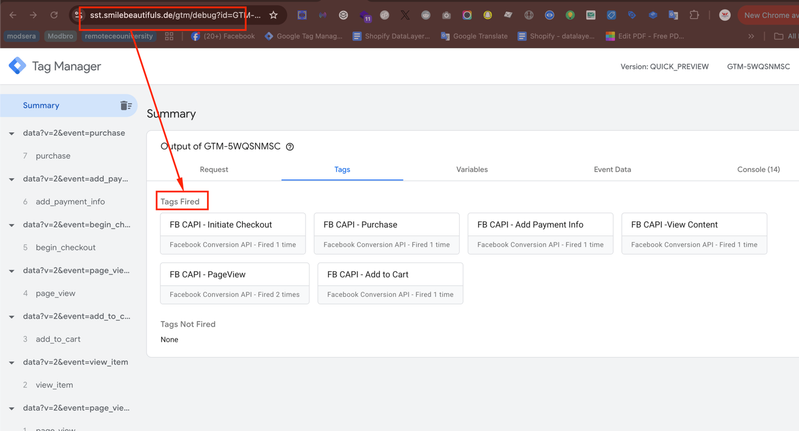
Task: Switch to the Request tab
Action: pos(214,170)
